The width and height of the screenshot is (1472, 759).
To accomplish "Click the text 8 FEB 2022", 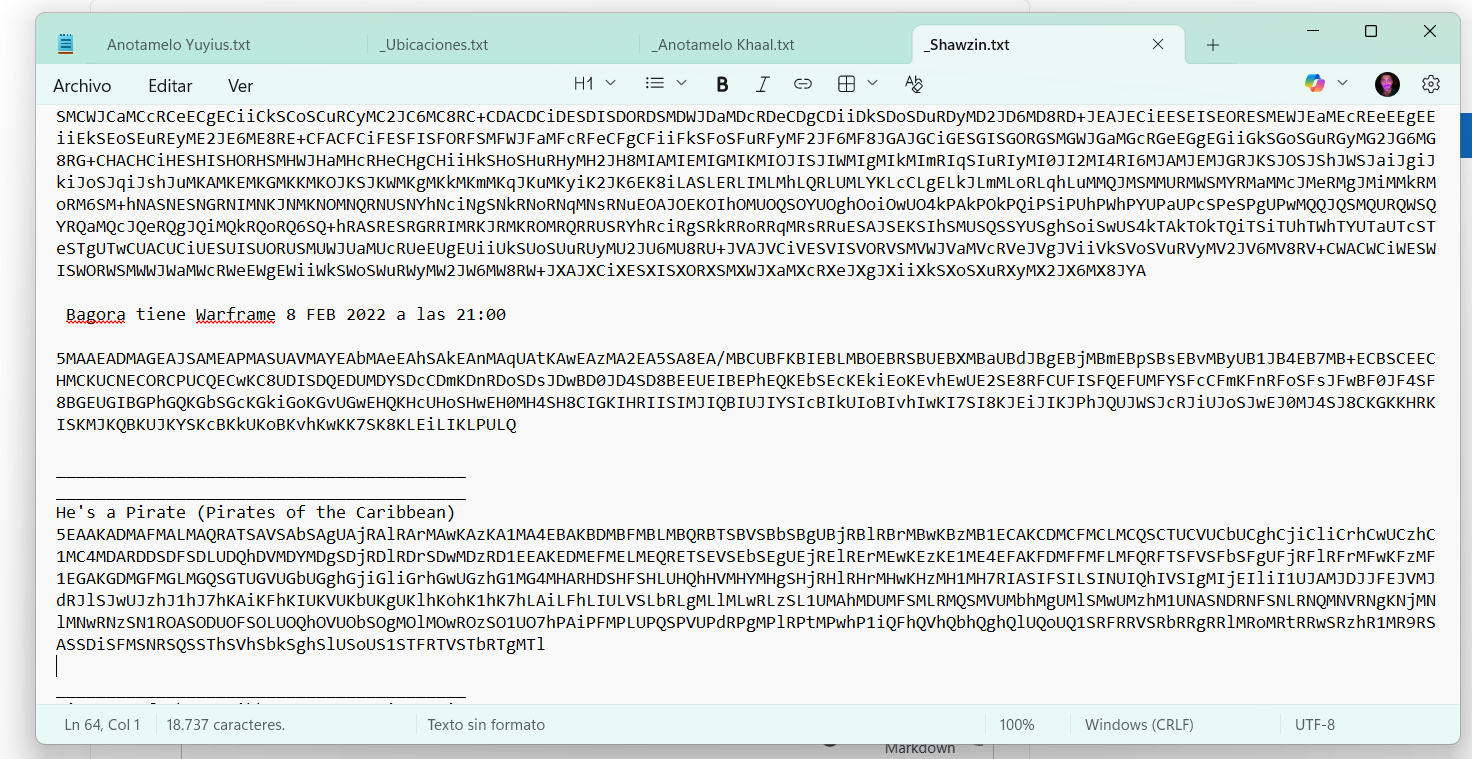I will coord(336,315).
